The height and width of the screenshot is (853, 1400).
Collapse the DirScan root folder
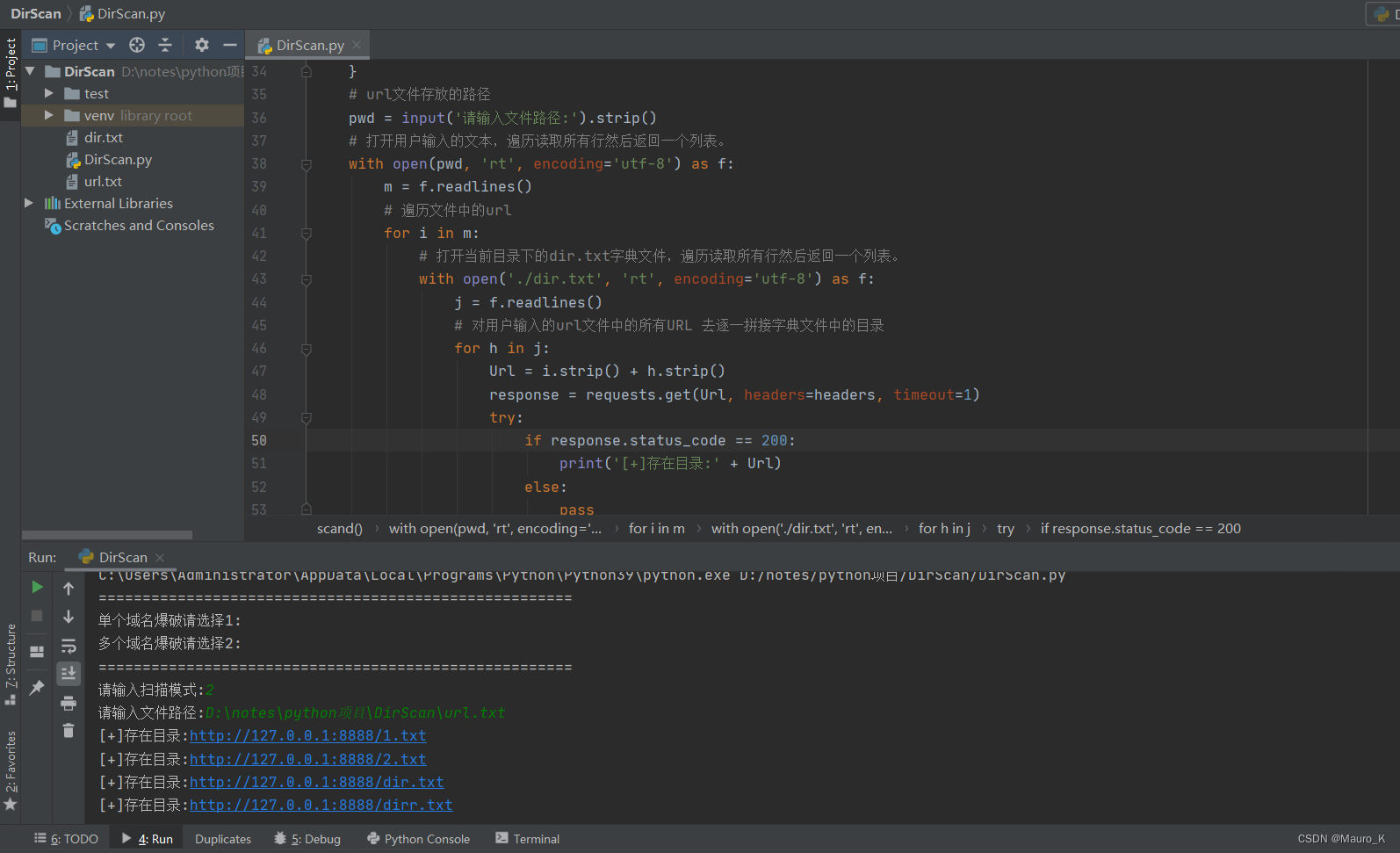(31, 71)
